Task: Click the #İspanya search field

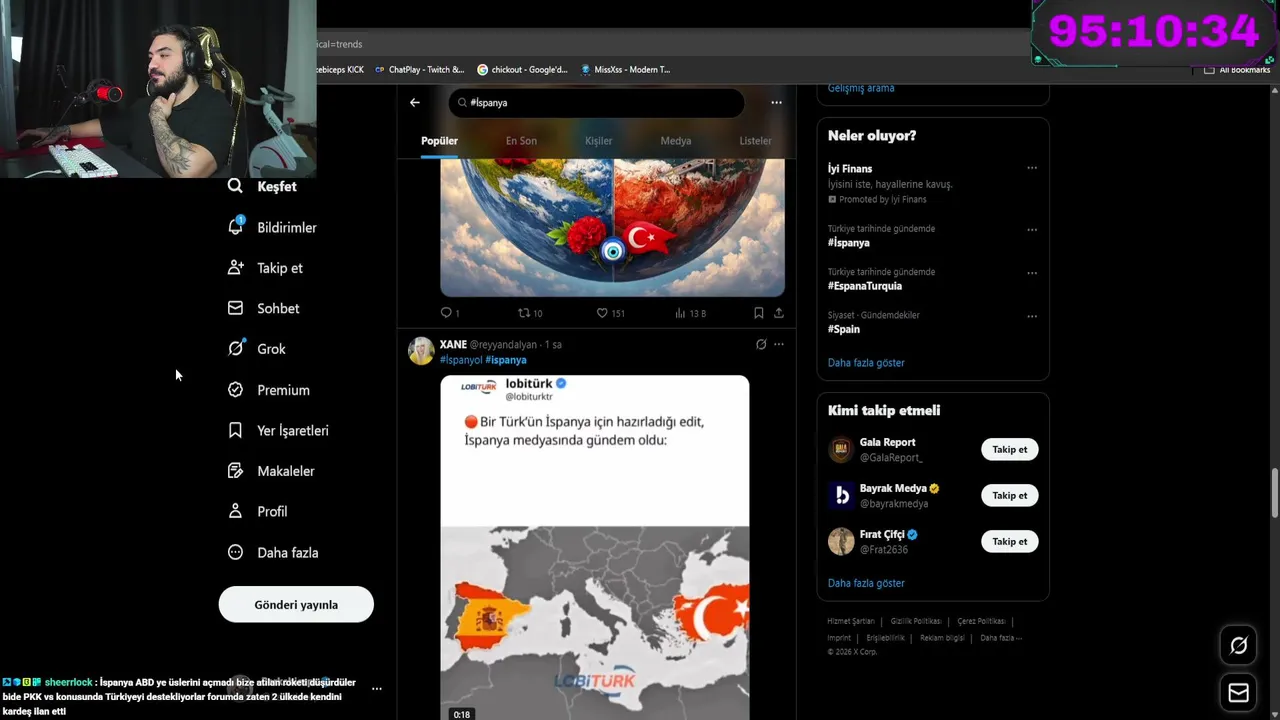Action: pyautogui.click(x=596, y=102)
